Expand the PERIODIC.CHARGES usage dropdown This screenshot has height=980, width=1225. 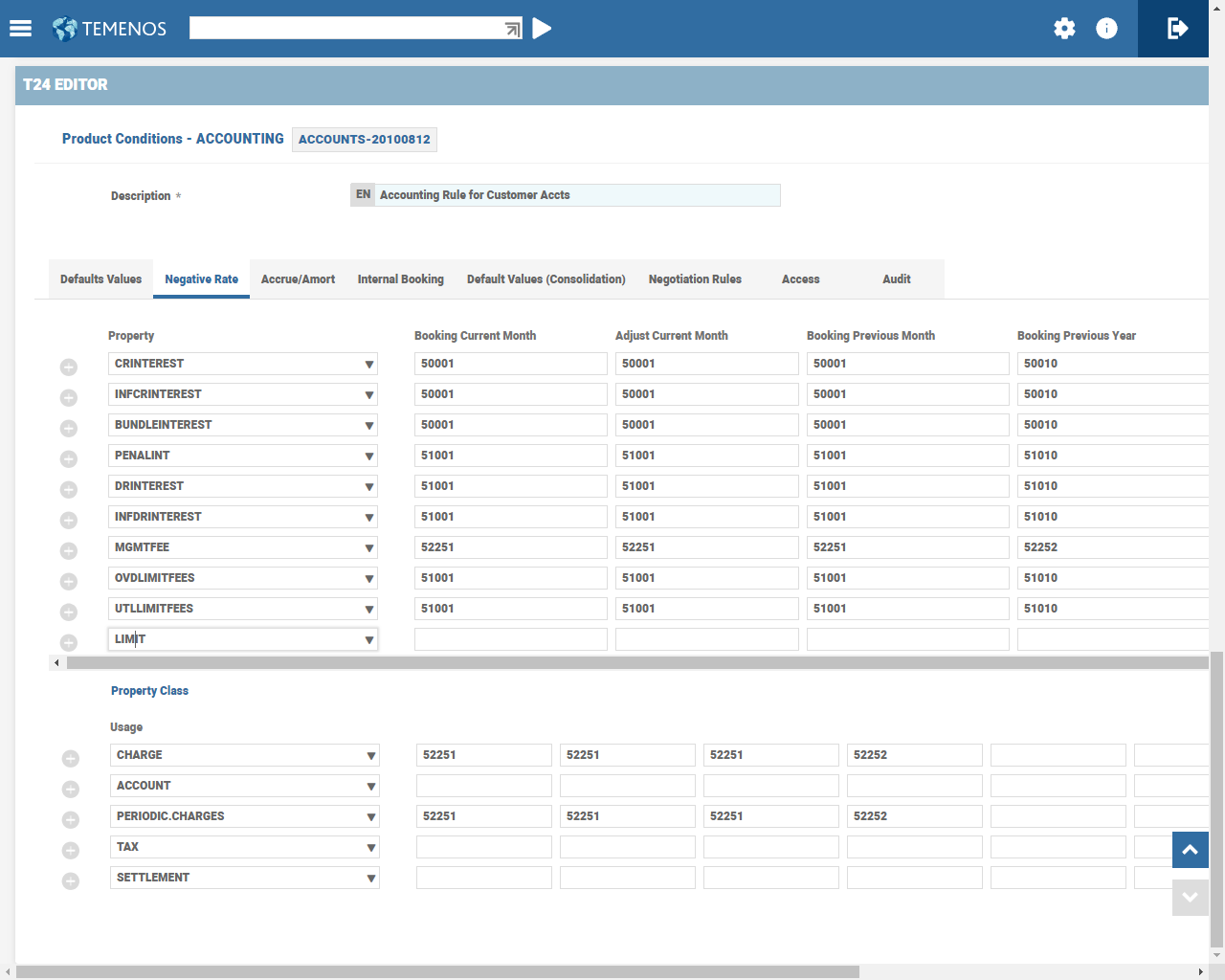point(370,817)
